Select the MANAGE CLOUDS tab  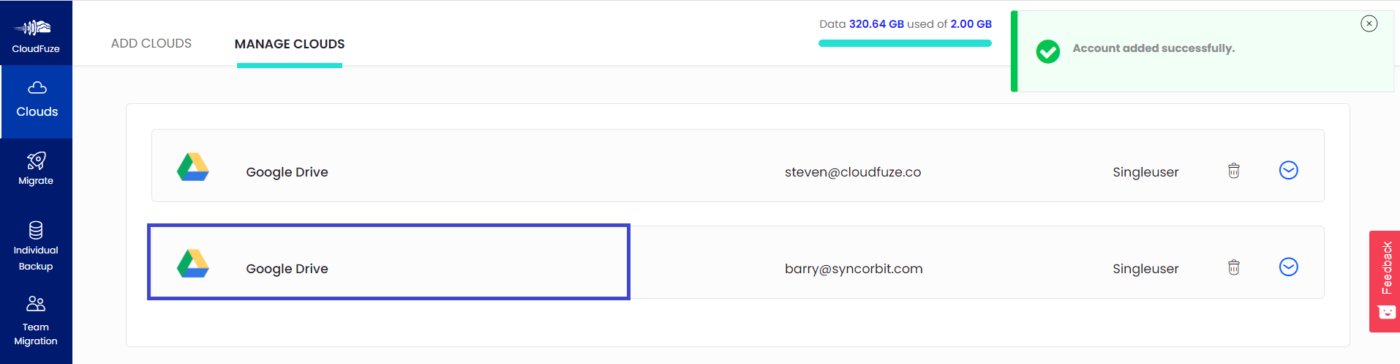coord(290,44)
